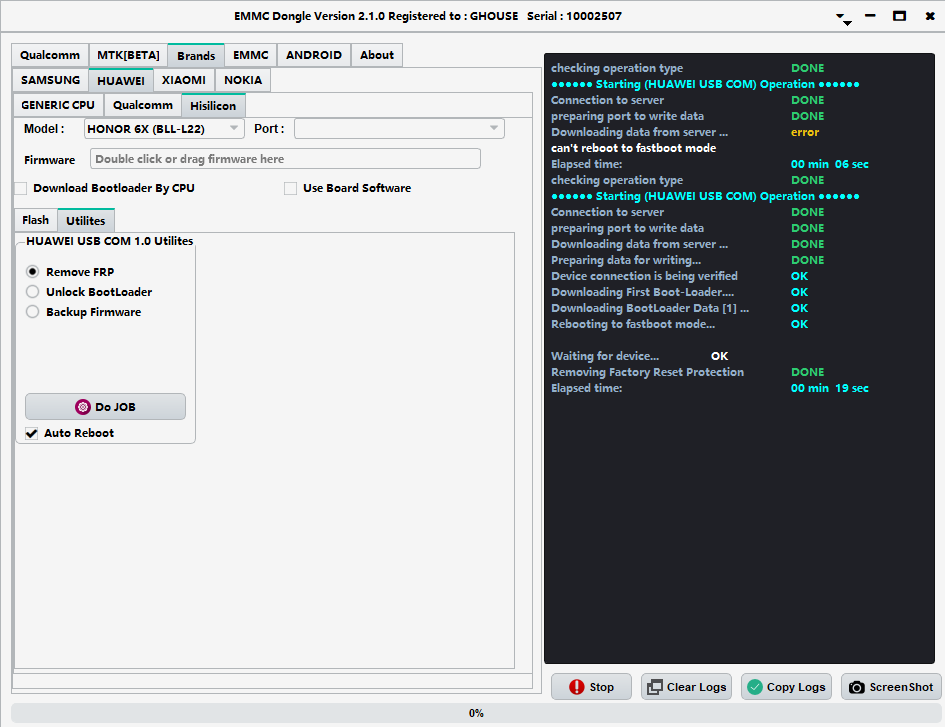Click the window title text 'EMMC Dongle Version 2.1.0'
The image size is (945, 727).
coord(309,16)
